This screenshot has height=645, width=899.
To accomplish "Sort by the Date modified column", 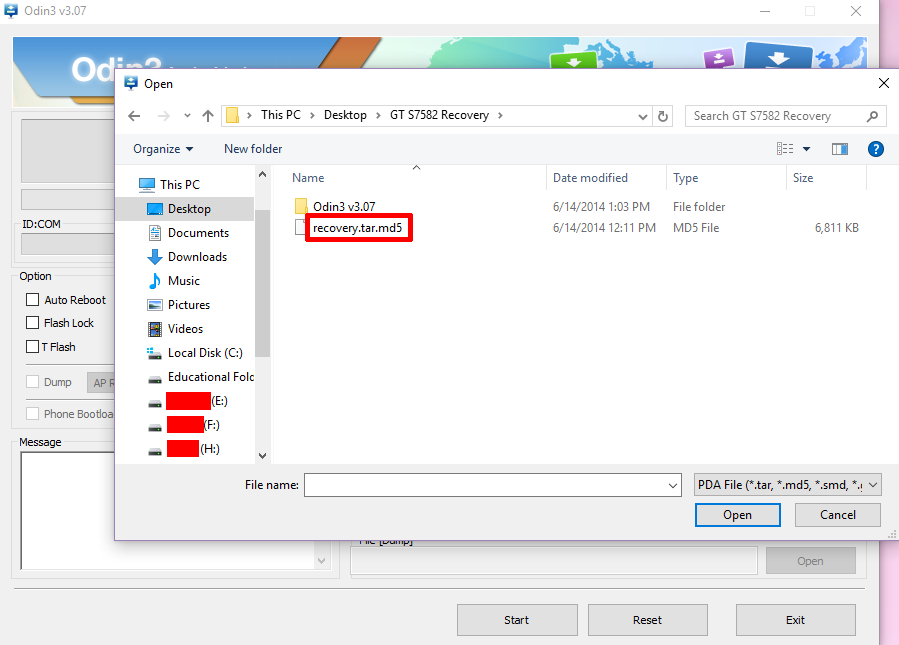I will (590, 178).
